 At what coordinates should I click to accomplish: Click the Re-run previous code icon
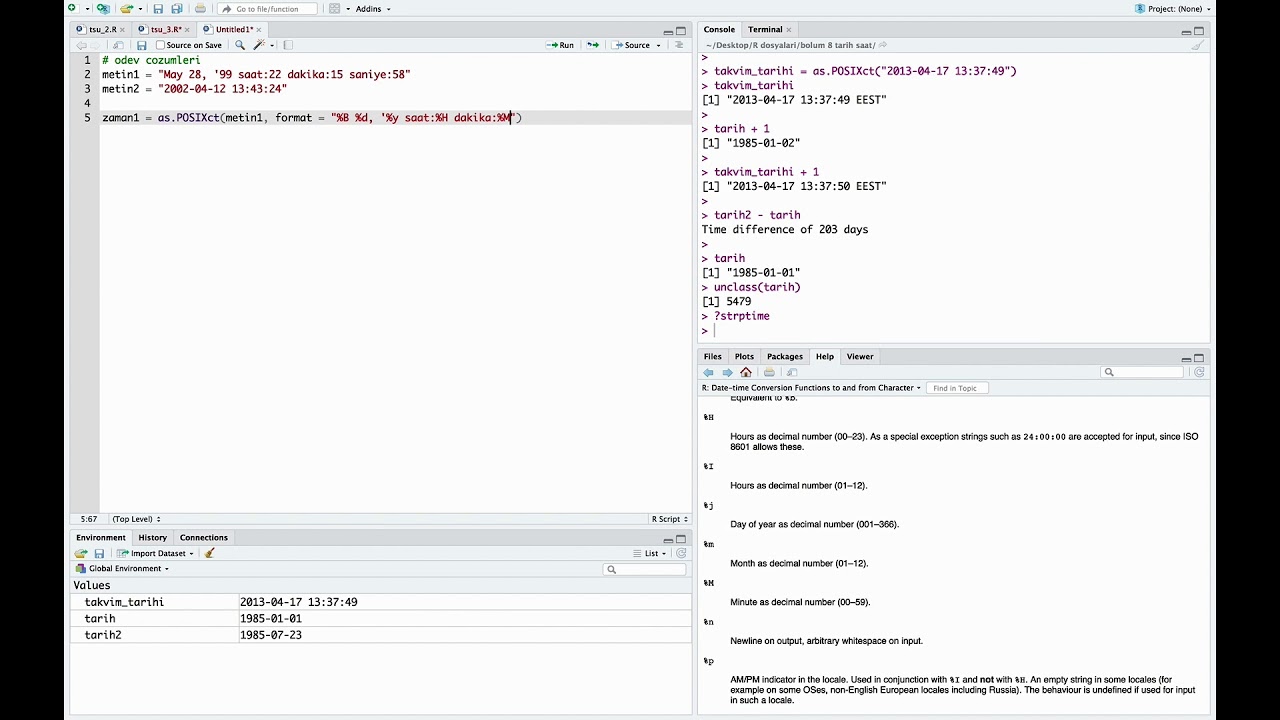click(593, 45)
